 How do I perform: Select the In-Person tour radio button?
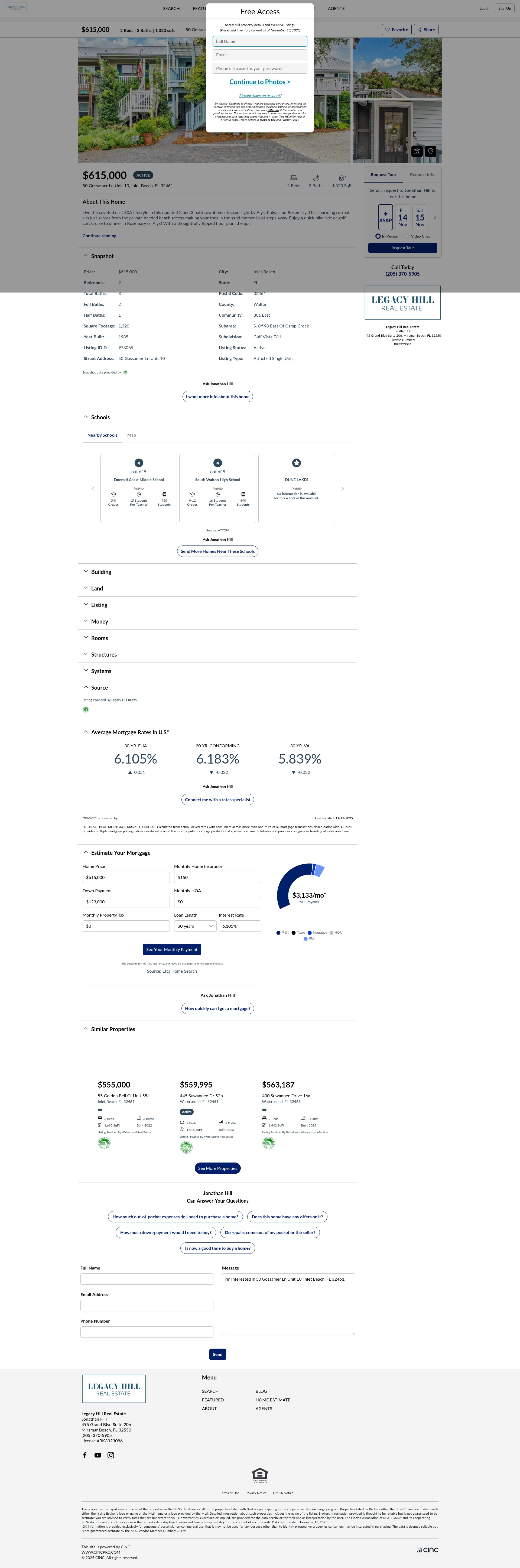point(378,236)
